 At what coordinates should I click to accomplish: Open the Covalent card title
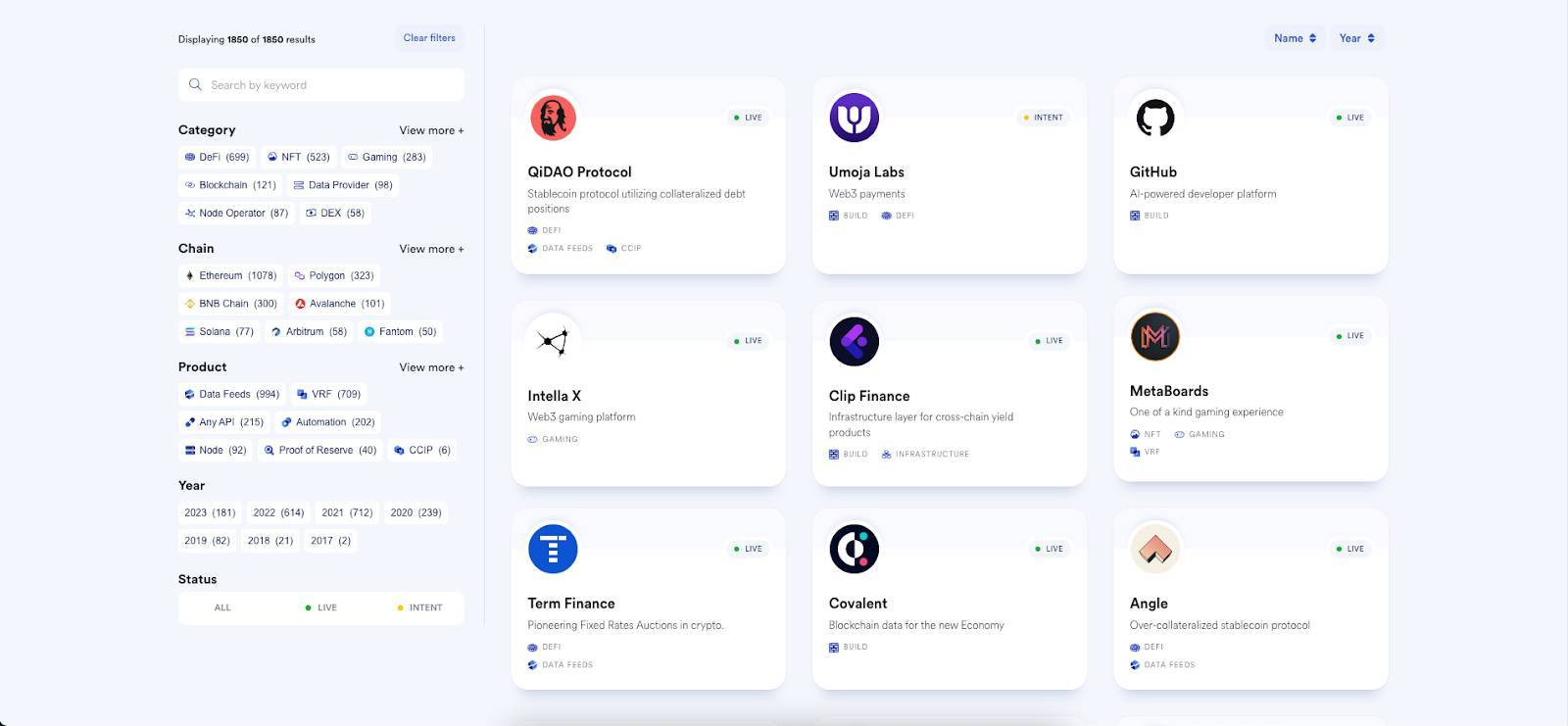pos(857,604)
